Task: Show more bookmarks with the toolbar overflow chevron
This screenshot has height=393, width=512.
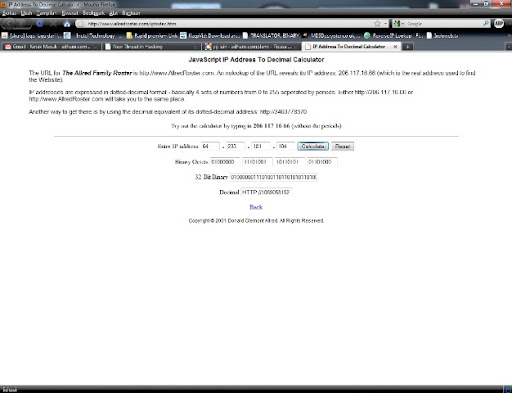Action: tap(509, 36)
